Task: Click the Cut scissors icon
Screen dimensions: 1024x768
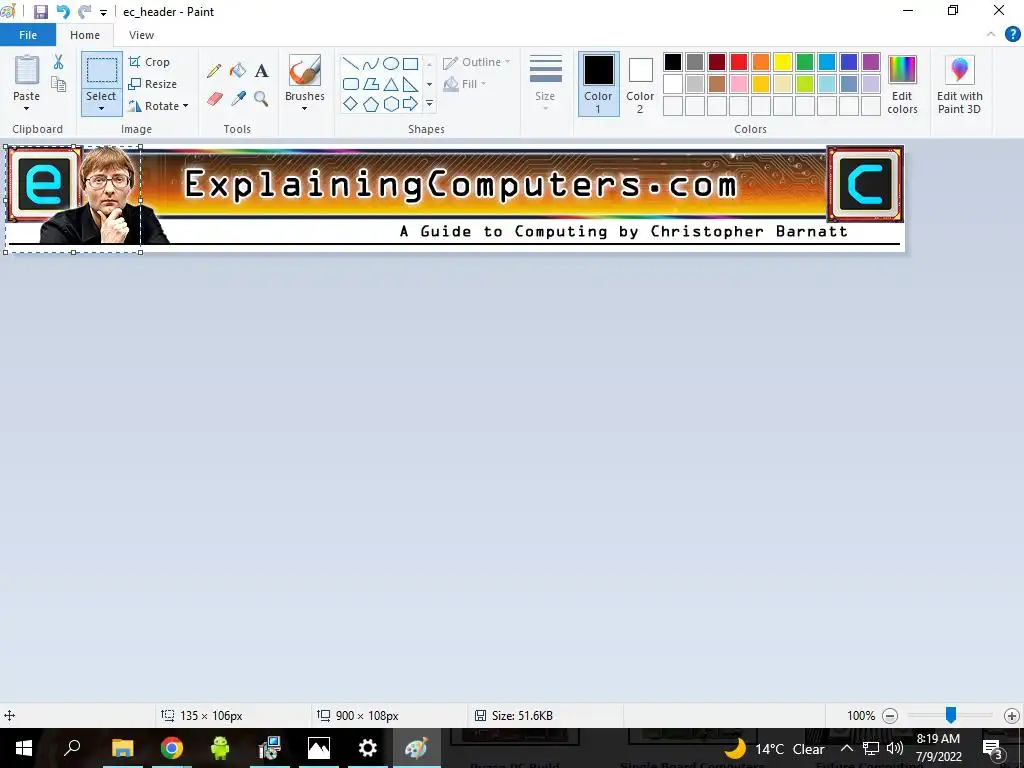Action: [x=58, y=62]
